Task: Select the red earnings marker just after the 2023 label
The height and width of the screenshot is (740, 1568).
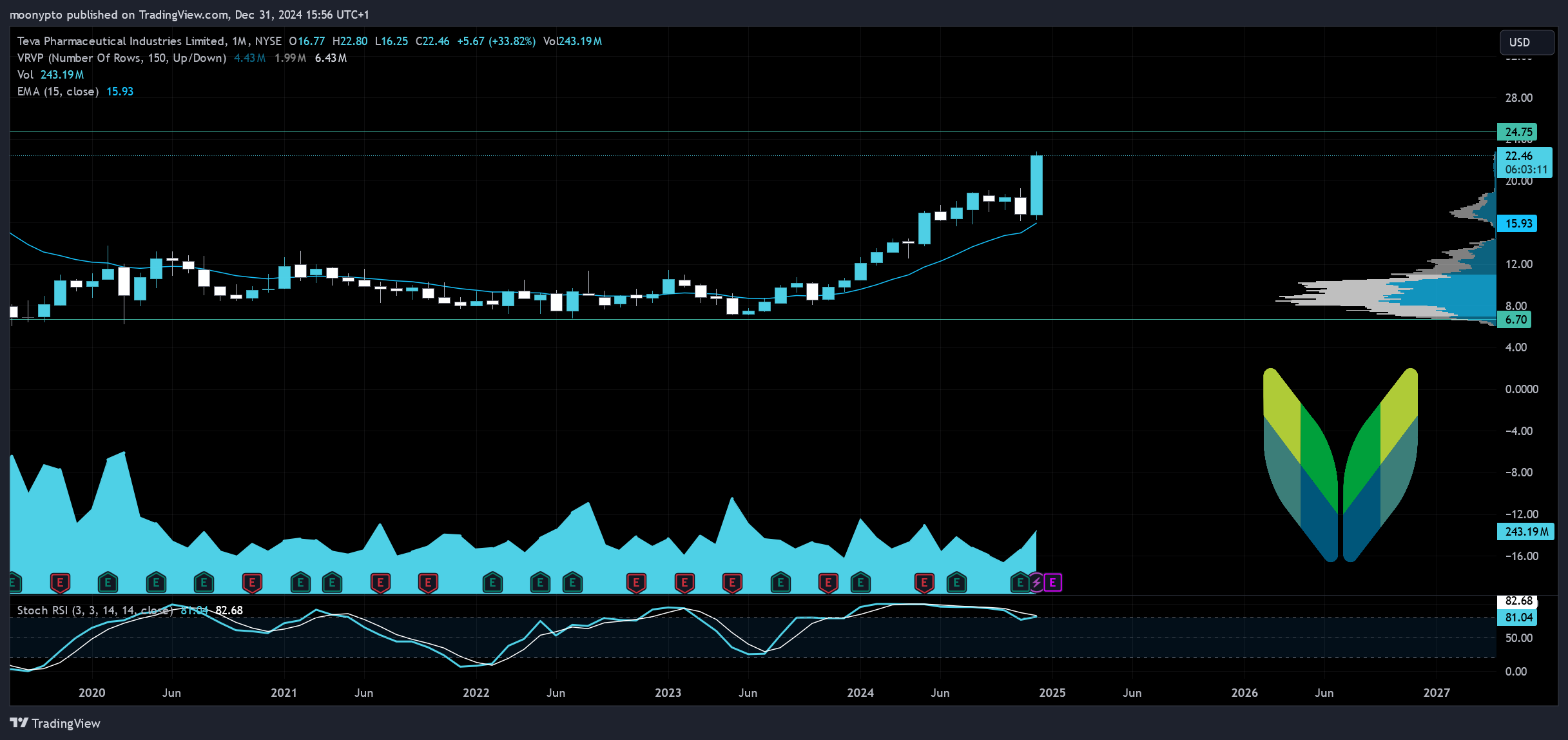Action: 684,583
